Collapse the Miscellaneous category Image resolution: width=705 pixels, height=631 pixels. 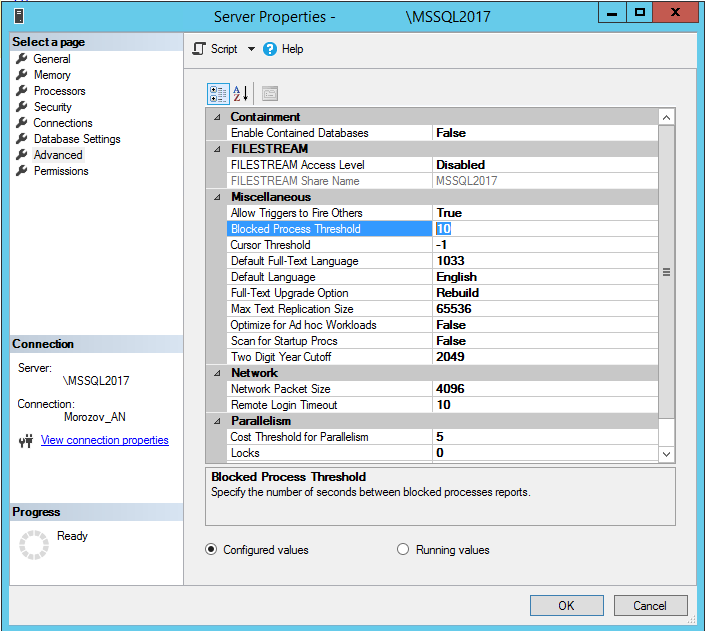[x=217, y=197]
